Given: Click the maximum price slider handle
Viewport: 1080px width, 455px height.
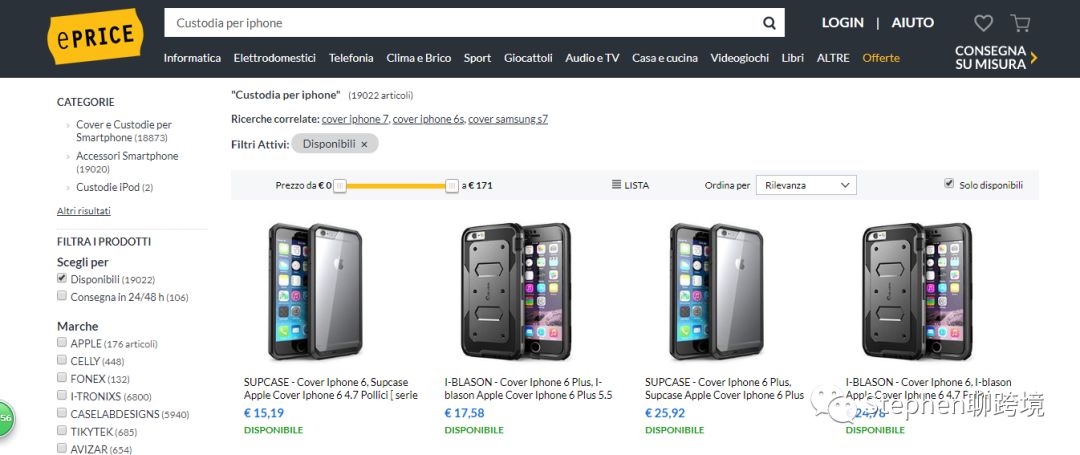Looking at the screenshot, I should (452, 185).
